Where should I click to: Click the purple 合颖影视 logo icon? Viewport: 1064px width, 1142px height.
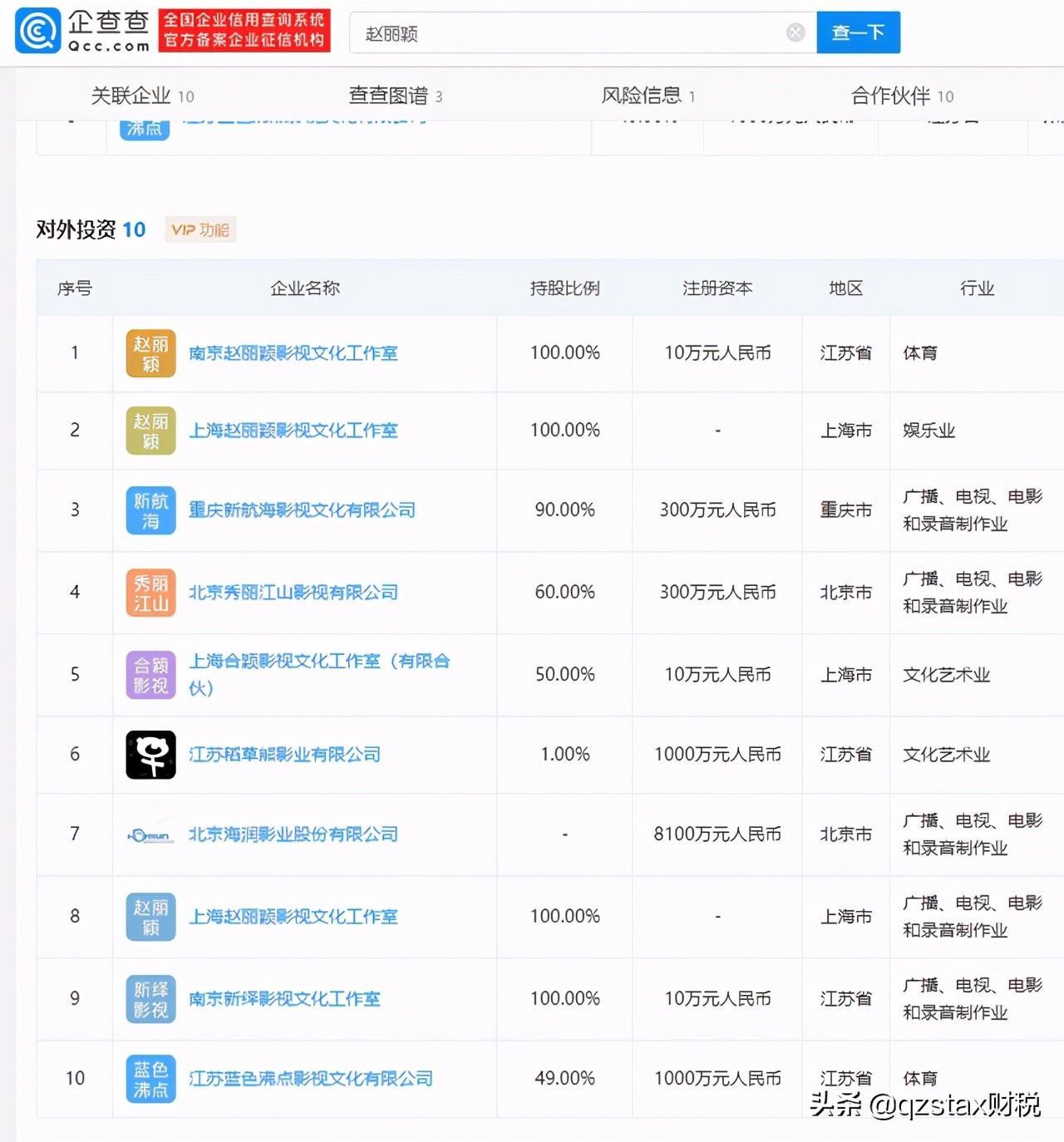point(150,675)
